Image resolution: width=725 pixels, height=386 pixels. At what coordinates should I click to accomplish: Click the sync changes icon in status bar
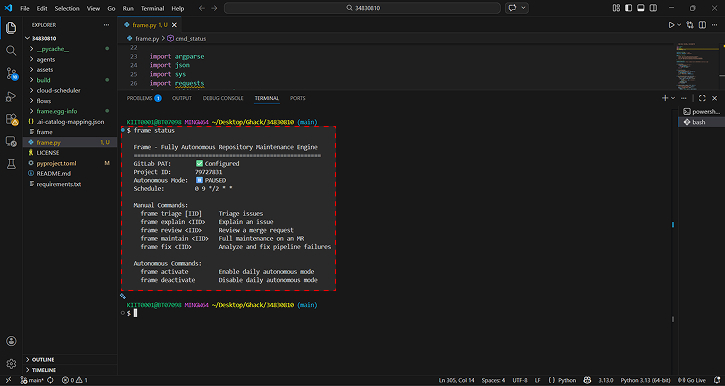50,380
